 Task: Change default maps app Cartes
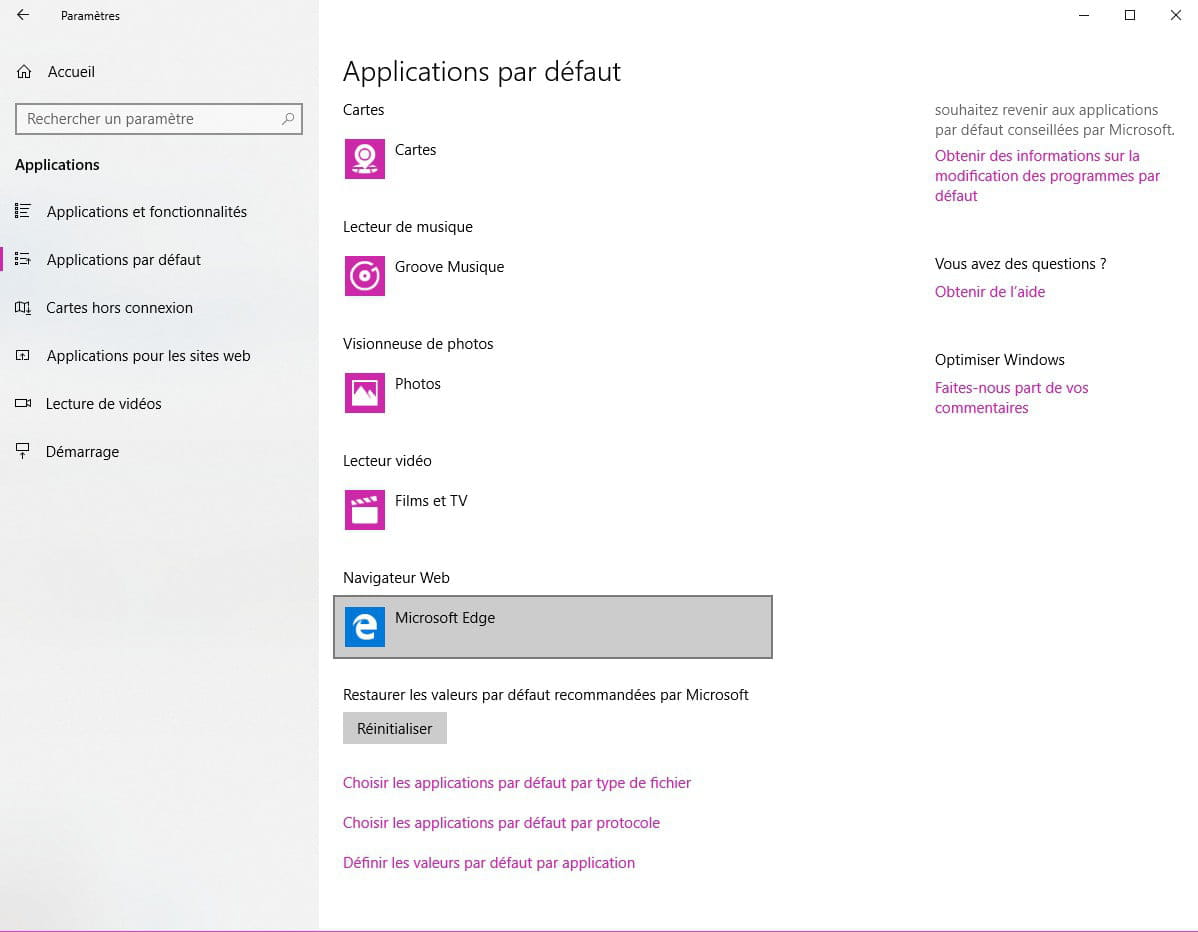[552, 159]
